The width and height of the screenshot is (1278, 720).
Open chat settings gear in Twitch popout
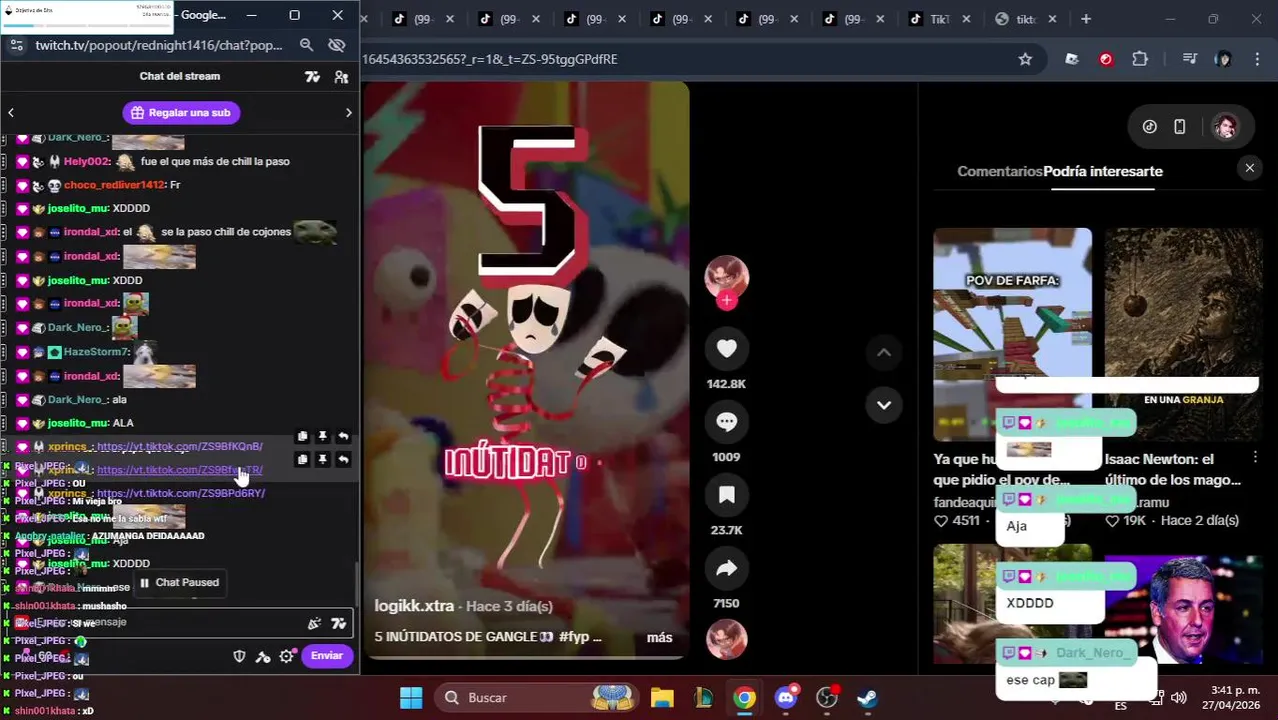click(287, 656)
